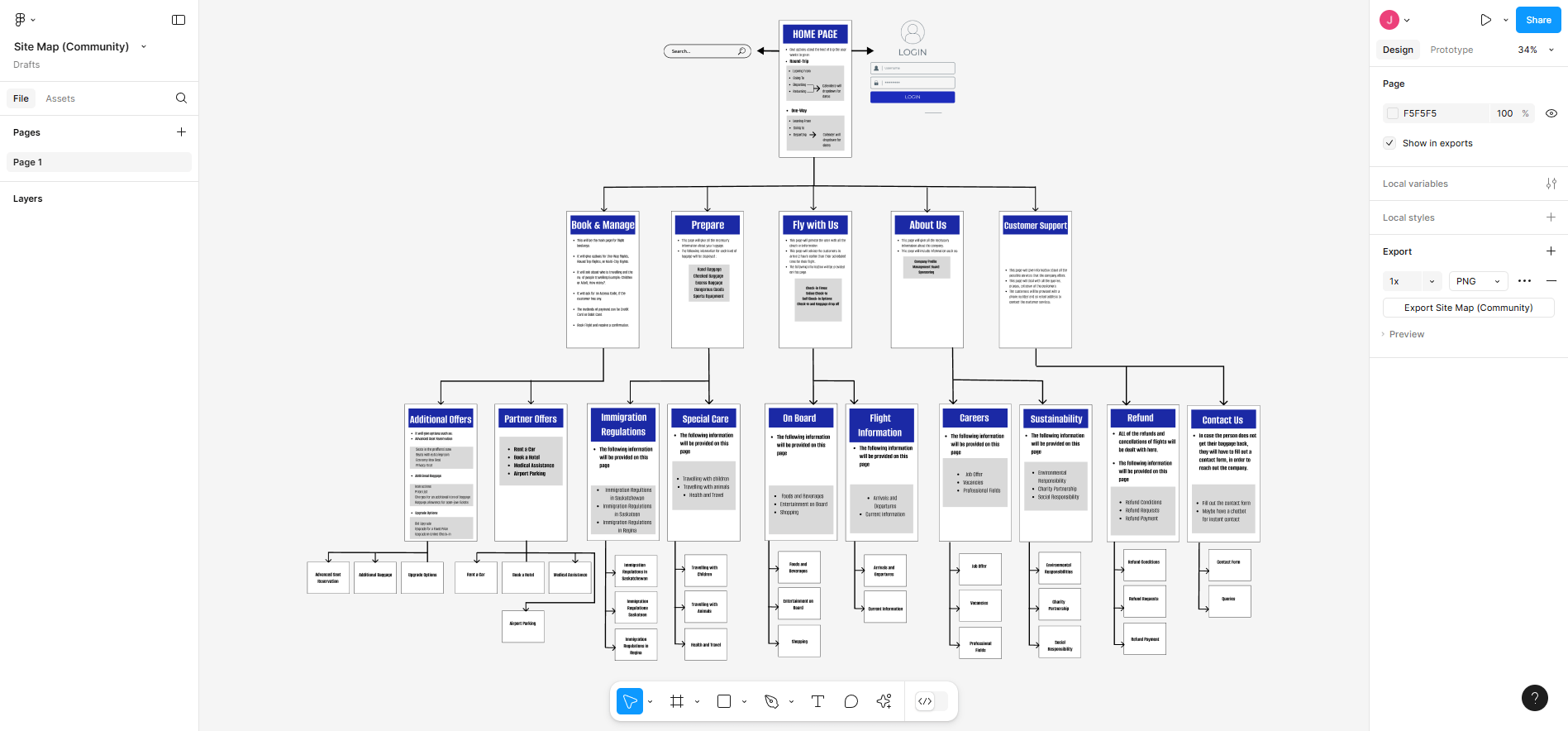Click the Layers section header
Screen dimensions: 1568x731
pyautogui.click(x=27, y=198)
